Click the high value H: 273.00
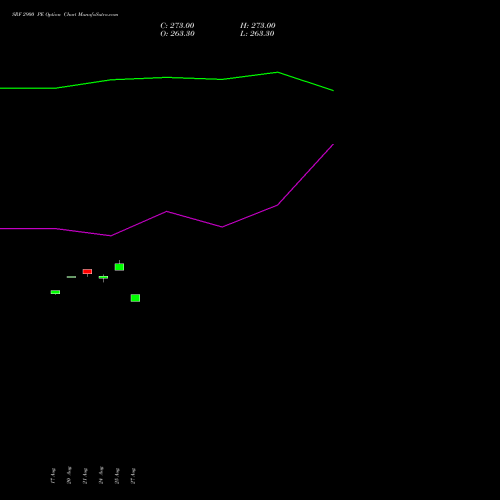The height and width of the screenshot is (500, 500). [258, 26]
